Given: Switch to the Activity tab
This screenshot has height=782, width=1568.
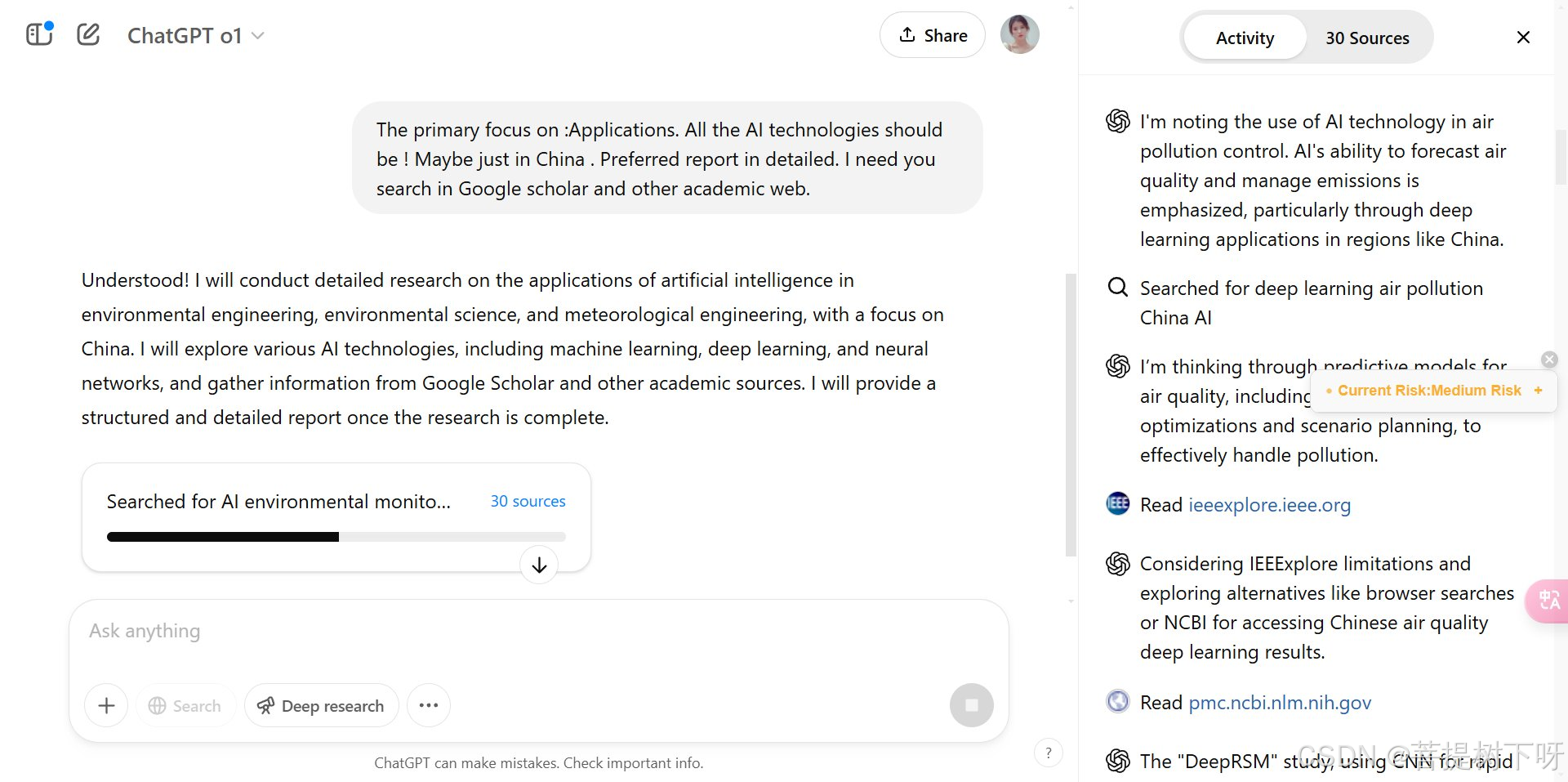Looking at the screenshot, I should click(x=1244, y=38).
